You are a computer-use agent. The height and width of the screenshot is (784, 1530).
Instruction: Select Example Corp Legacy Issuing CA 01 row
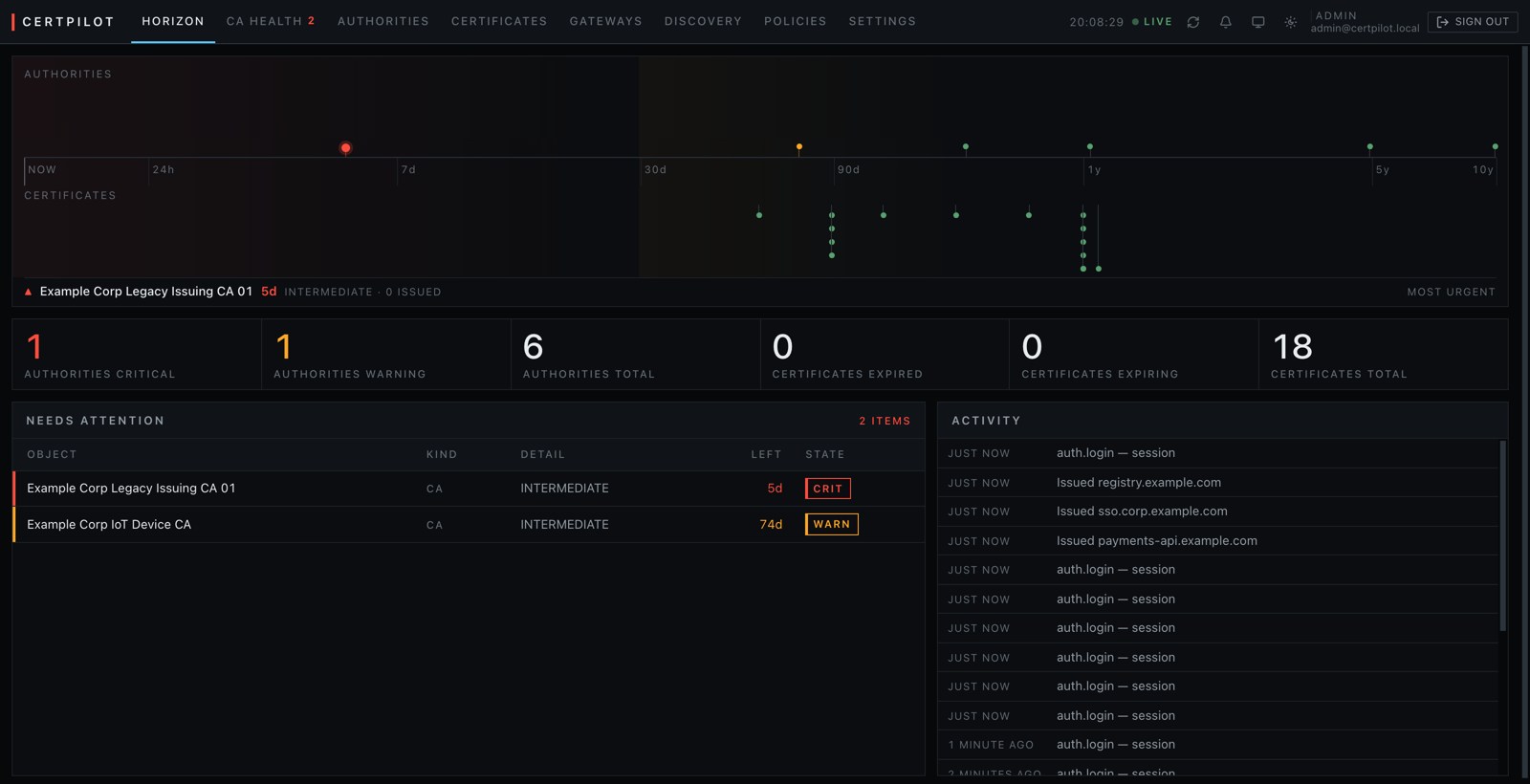pyautogui.click(x=469, y=489)
